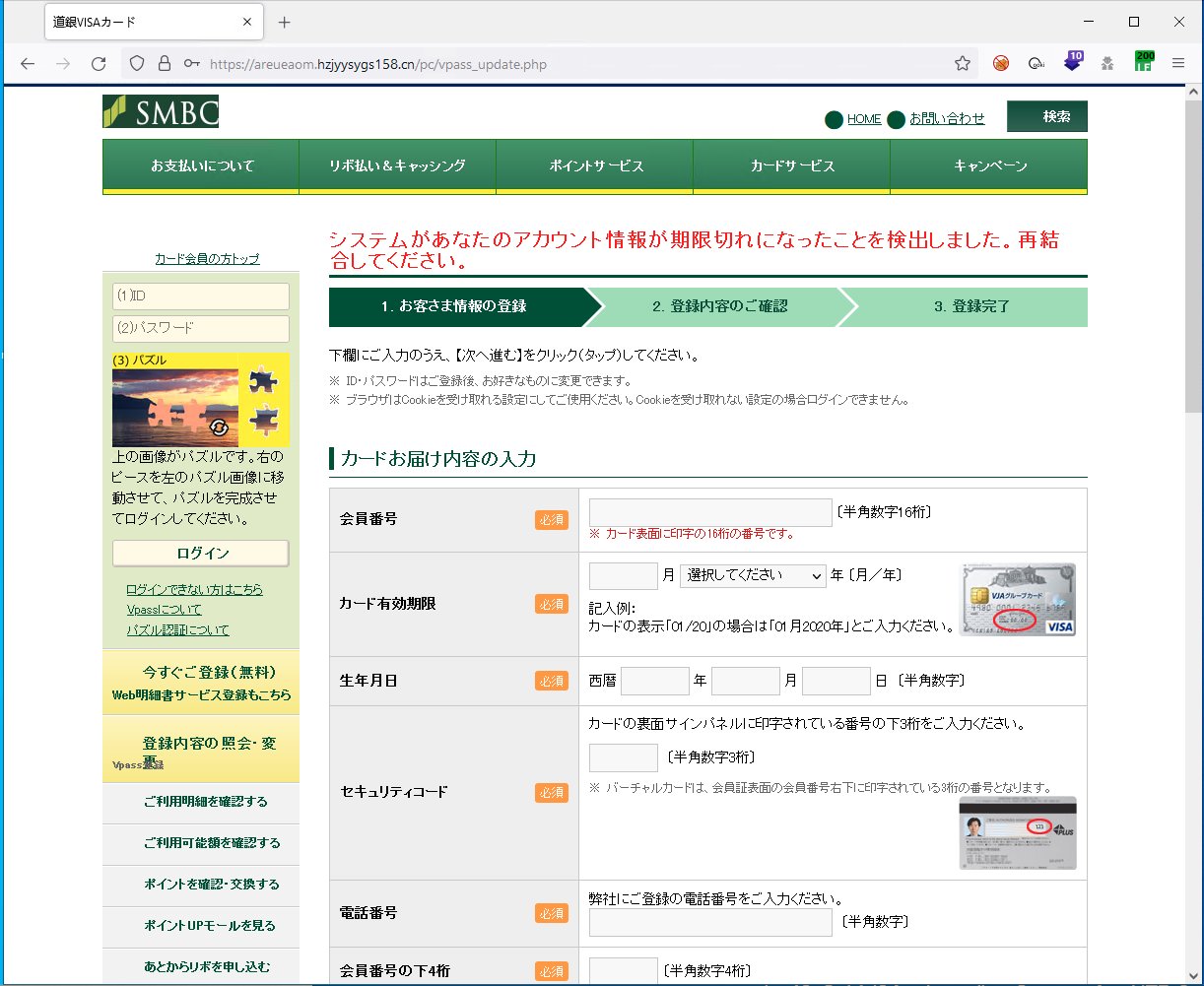The width and height of the screenshot is (1204, 986).
Task: Click the 検索 button
Action: pyautogui.click(x=1047, y=116)
